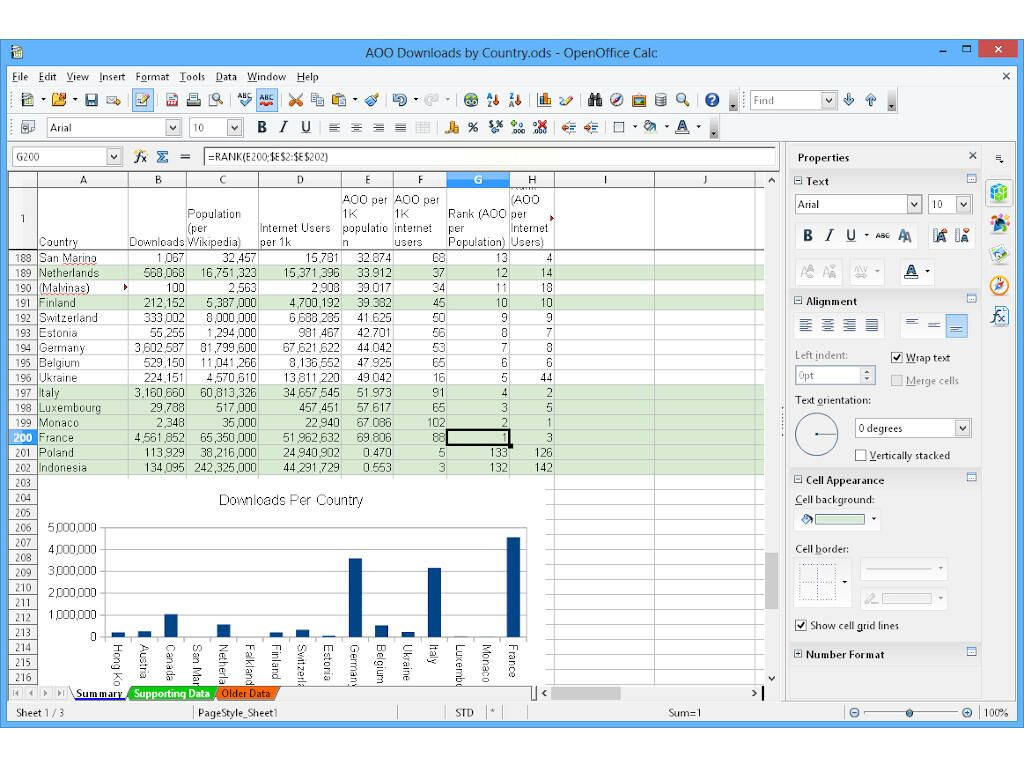Click the Sum sigma icon
1024x768 pixels.
click(163, 157)
